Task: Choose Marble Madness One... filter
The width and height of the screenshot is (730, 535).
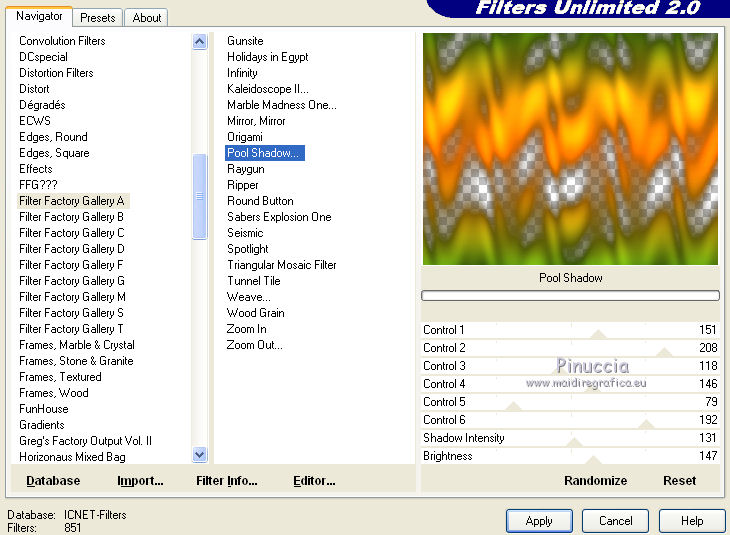Action: tap(282, 105)
